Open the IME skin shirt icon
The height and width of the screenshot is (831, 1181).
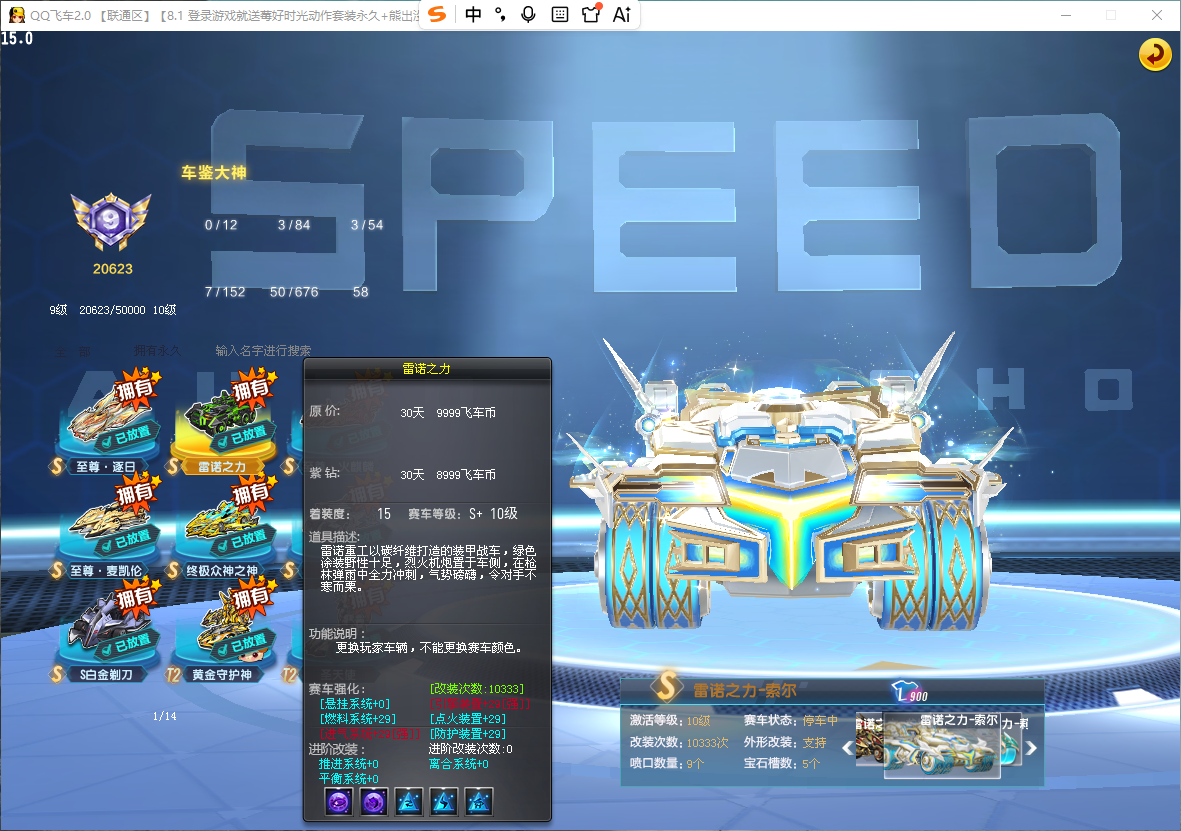pos(591,14)
